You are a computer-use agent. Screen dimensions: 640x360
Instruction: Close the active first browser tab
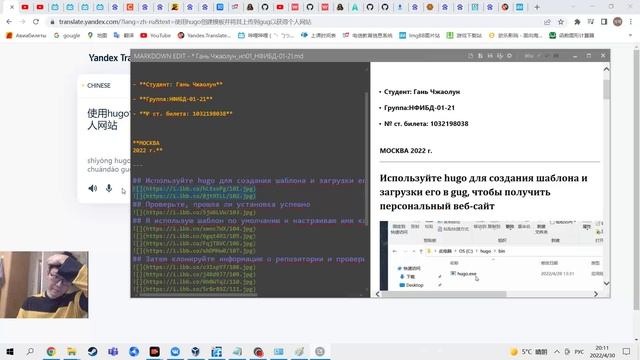(11, 7)
